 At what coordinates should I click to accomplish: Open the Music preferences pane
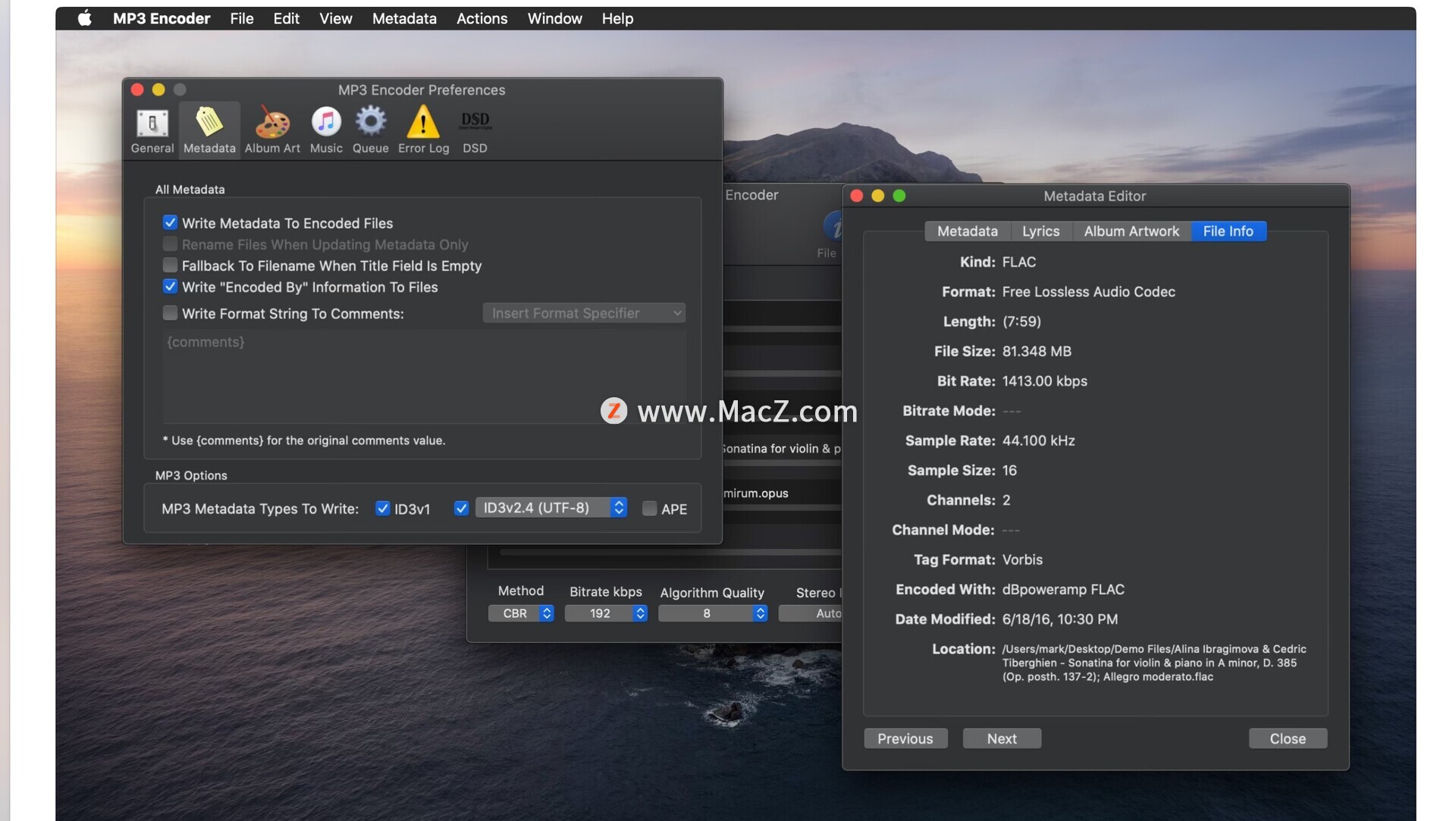pyautogui.click(x=326, y=130)
